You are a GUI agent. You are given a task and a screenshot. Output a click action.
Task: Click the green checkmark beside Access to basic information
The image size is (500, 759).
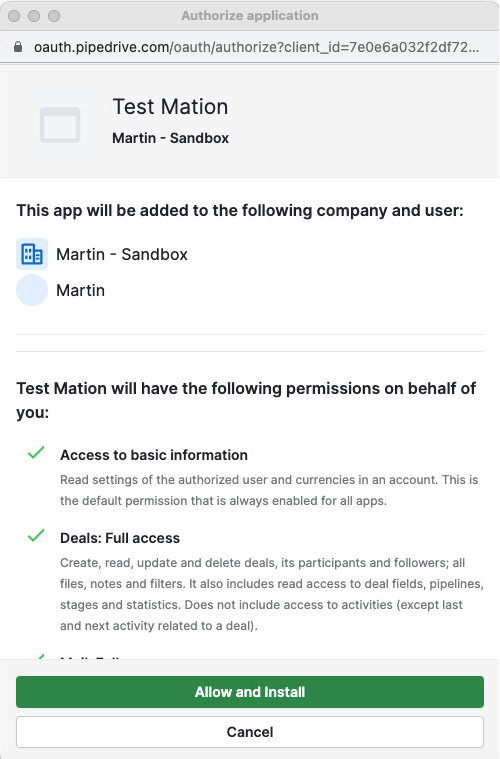[x=36, y=453]
